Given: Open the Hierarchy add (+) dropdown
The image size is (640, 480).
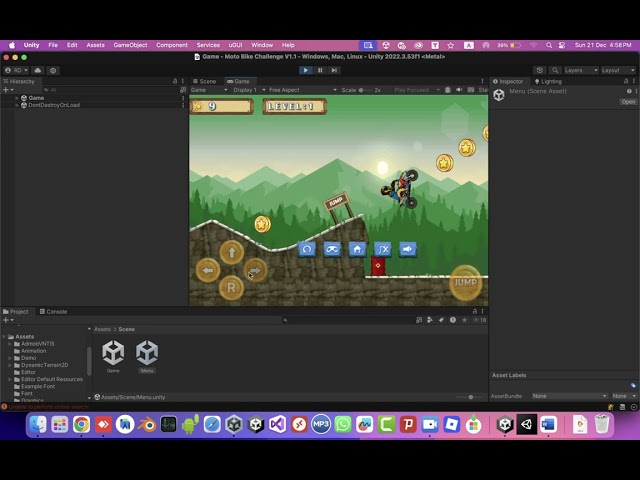Looking at the screenshot, I should (8, 90).
